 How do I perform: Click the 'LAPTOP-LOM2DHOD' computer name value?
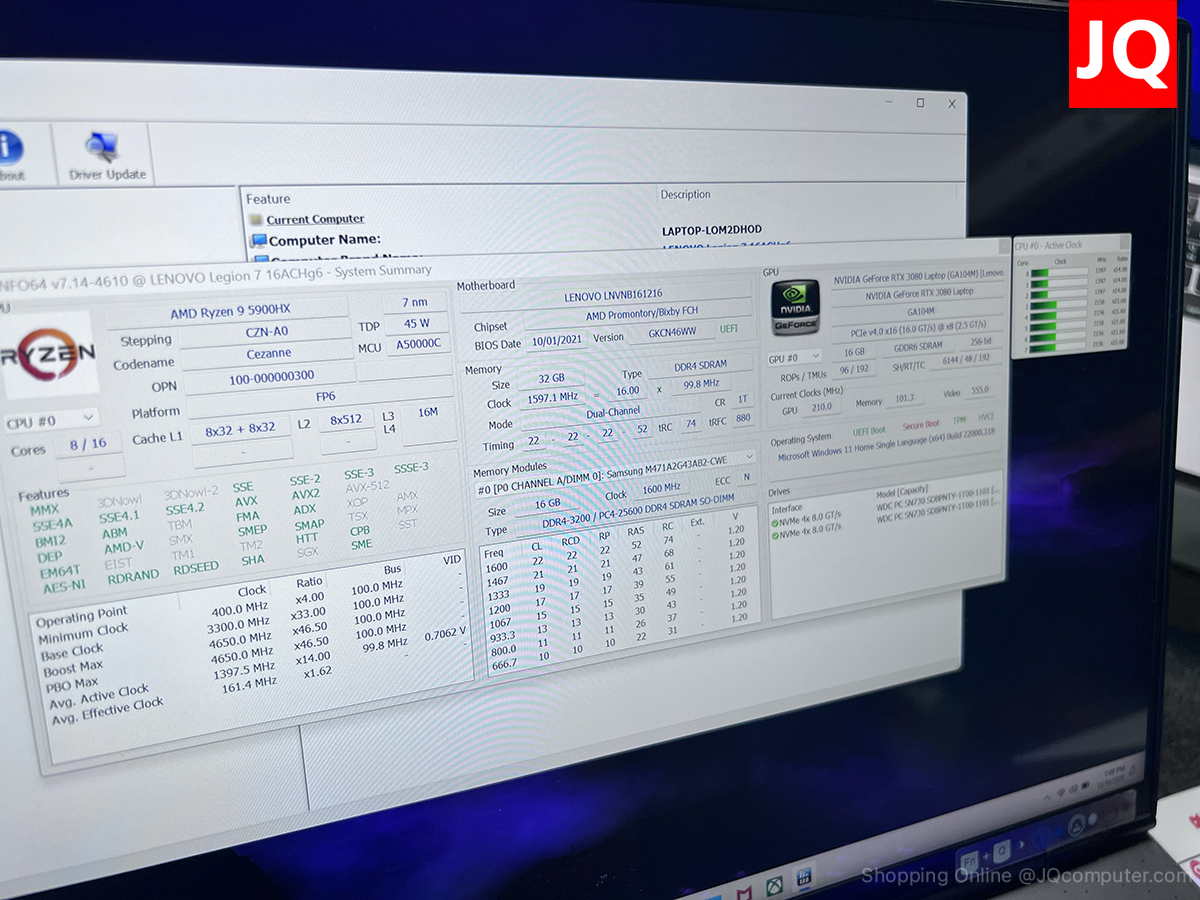tap(712, 230)
